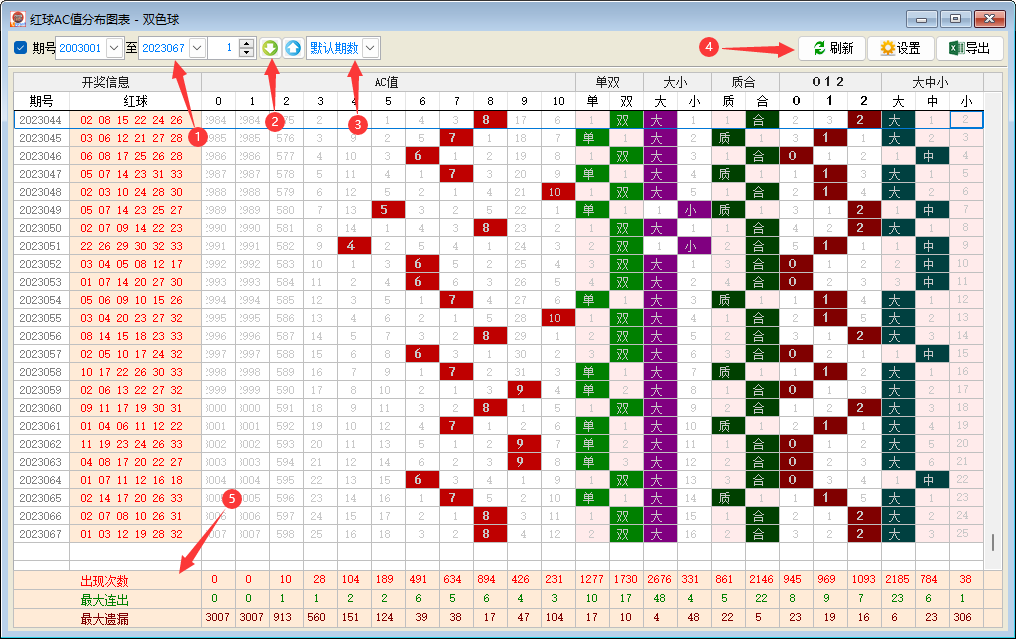
Task: Click the period count input field
Action: pos(222,48)
